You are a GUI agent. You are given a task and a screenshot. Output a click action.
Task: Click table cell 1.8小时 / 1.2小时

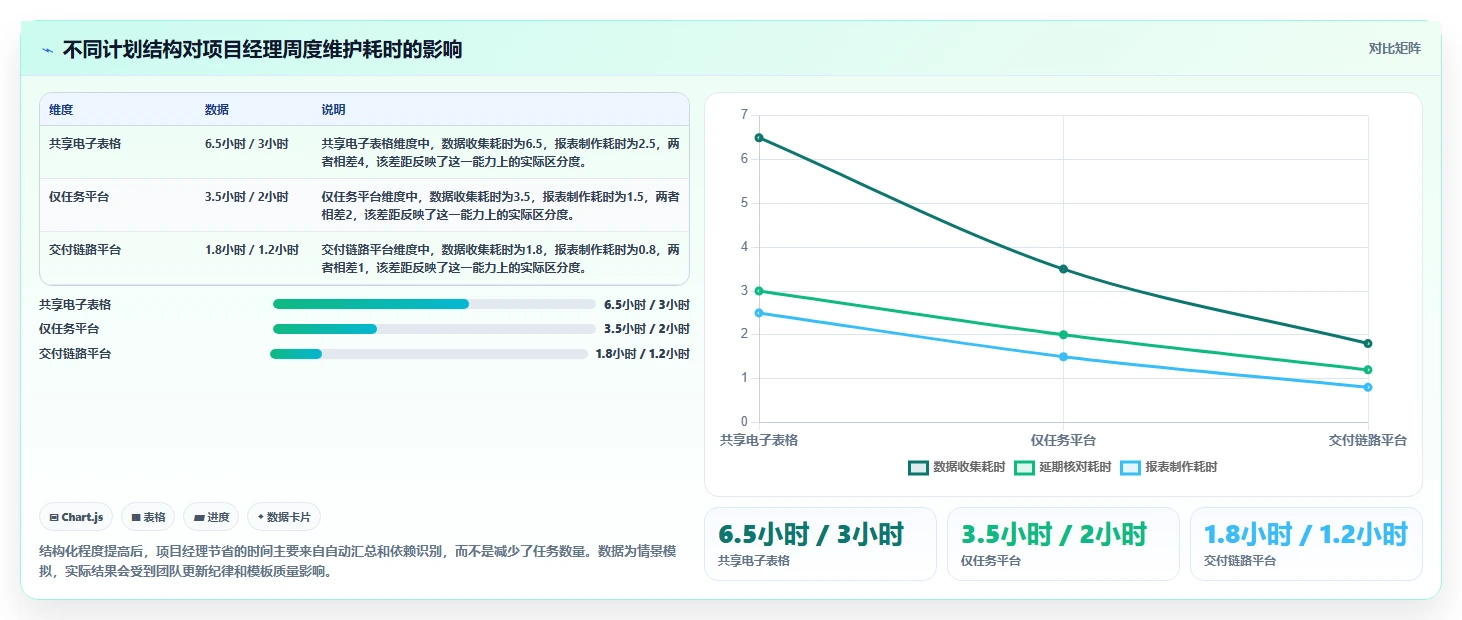[x=252, y=250]
